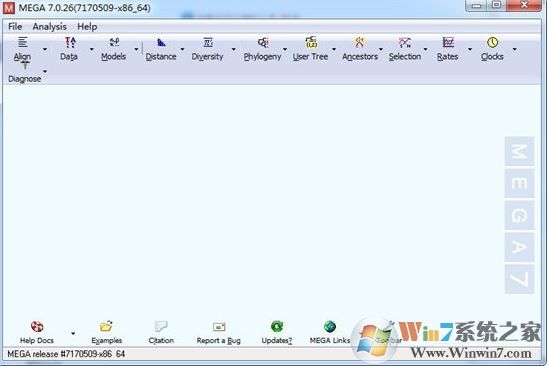The image size is (548, 367).
Task: Open the Phylogeny tool
Action: 262,49
